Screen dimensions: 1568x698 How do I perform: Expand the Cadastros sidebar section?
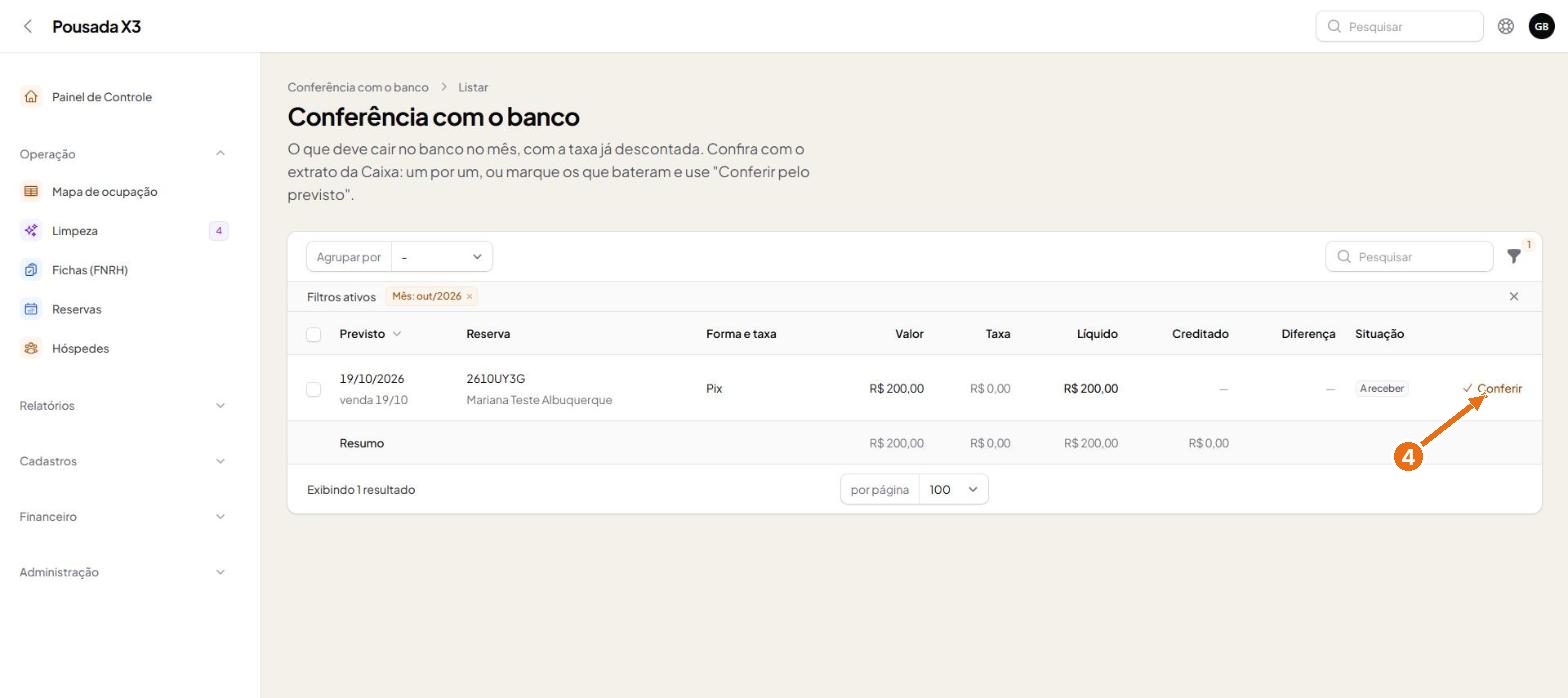coord(220,461)
